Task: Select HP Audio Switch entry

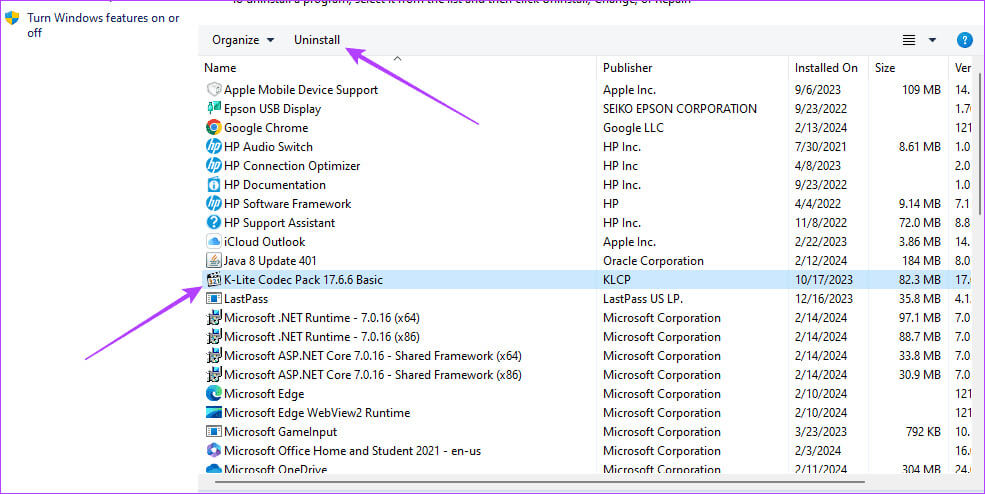Action: coord(268,146)
